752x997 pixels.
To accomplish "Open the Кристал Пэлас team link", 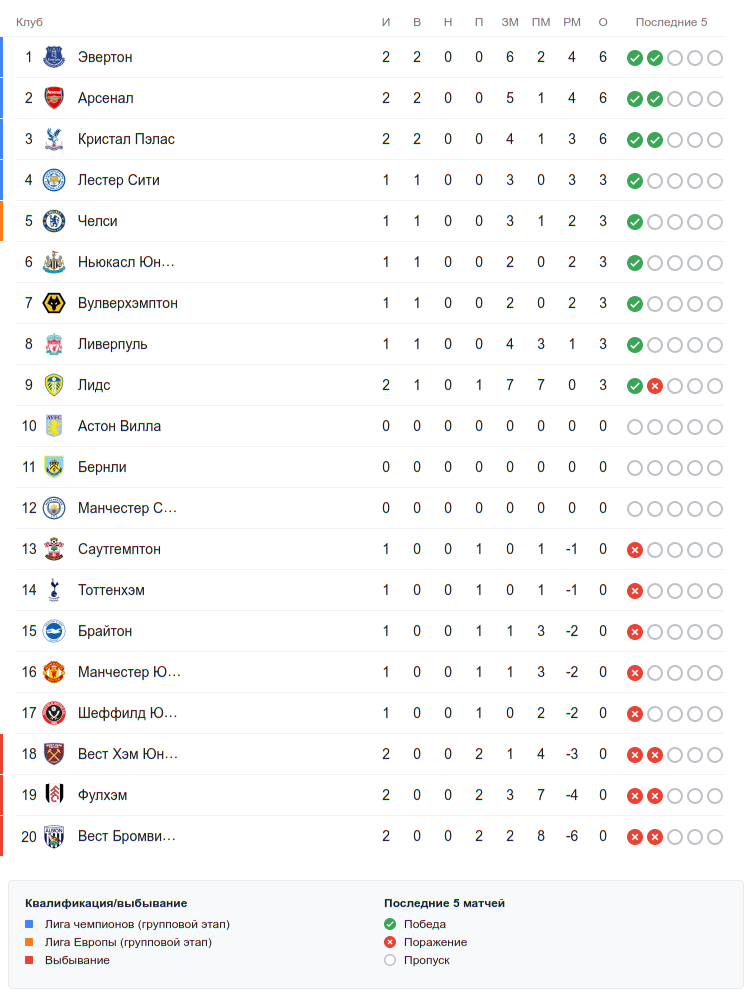I will click(126, 139).
